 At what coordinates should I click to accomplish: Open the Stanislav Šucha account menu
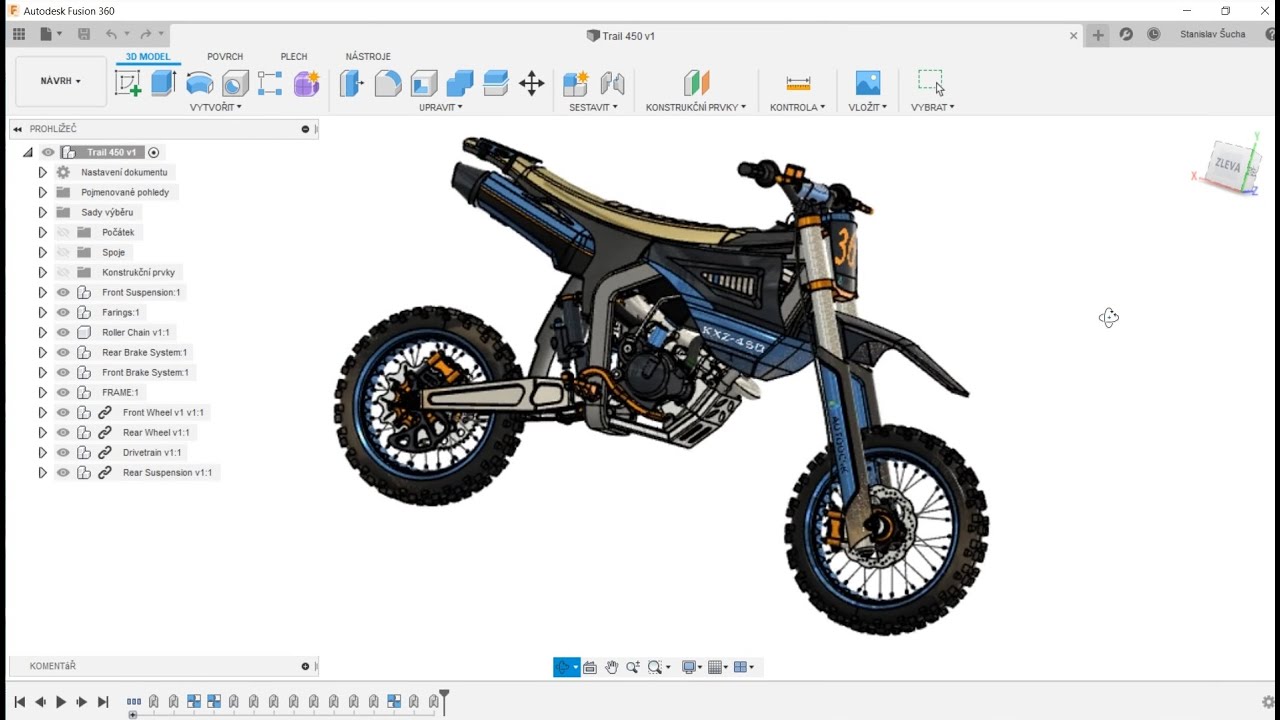(1213, 35)
